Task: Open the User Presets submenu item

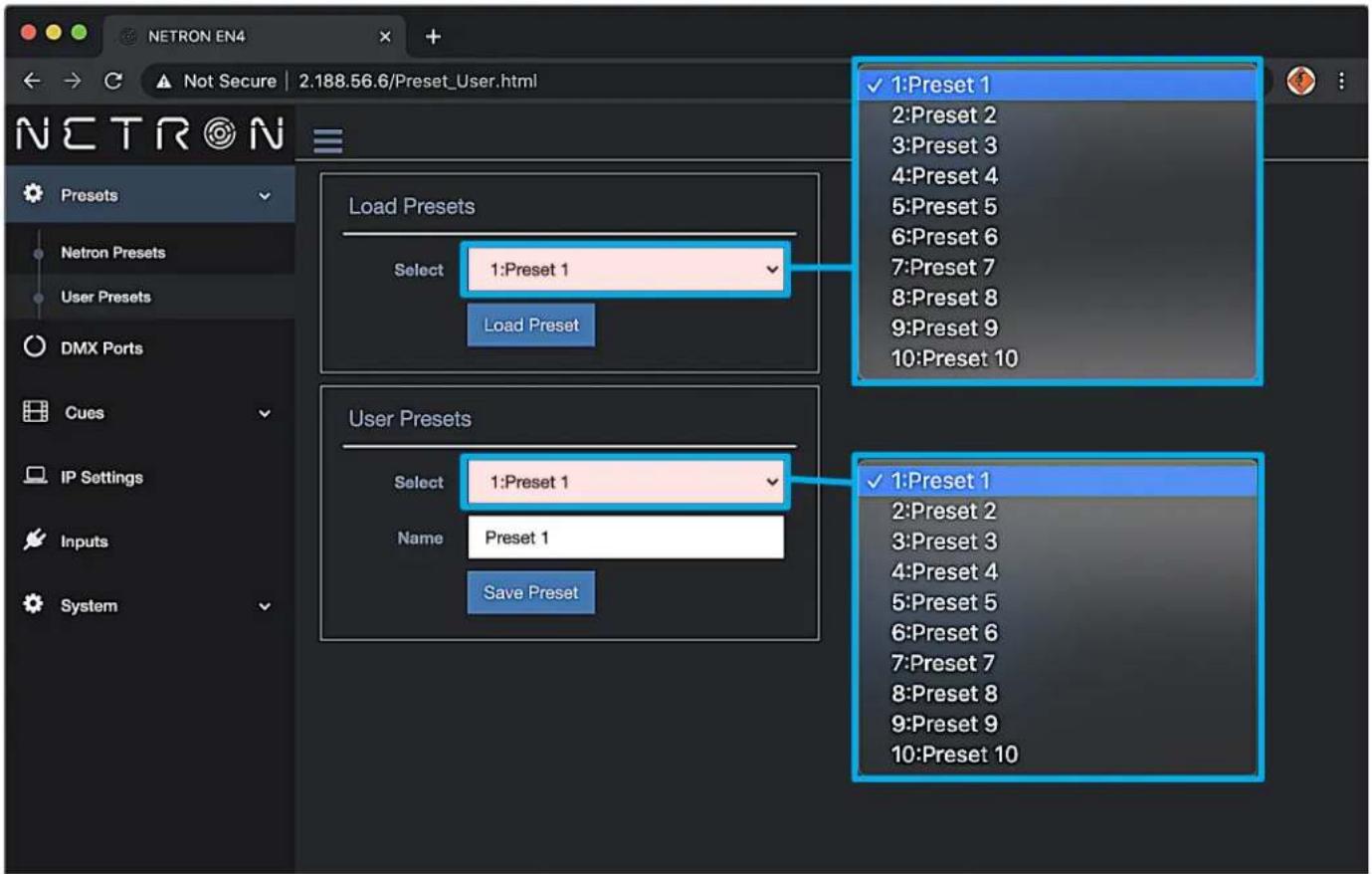Action: 105,297
